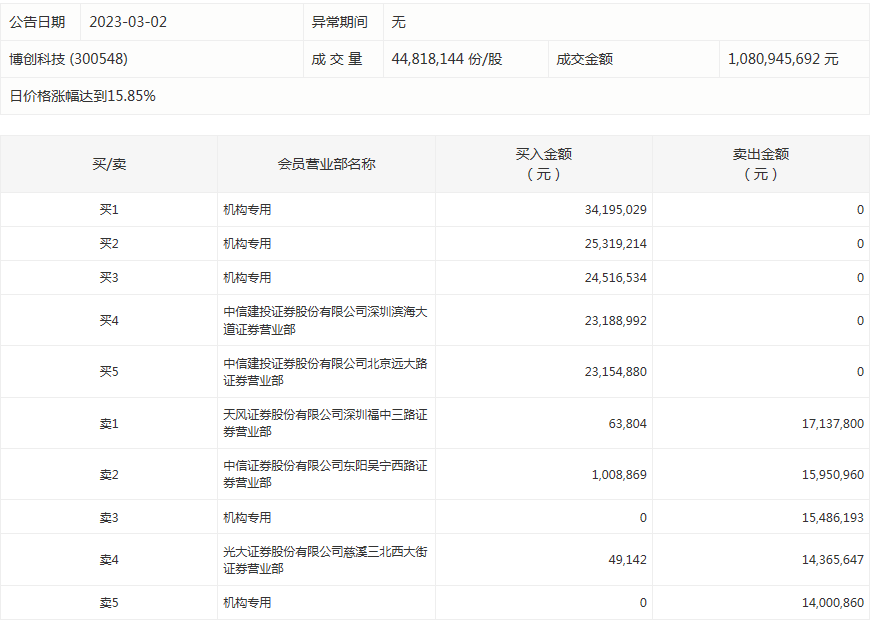
Task: Select sell amount 17,137,800
Action: coord(833,424)
